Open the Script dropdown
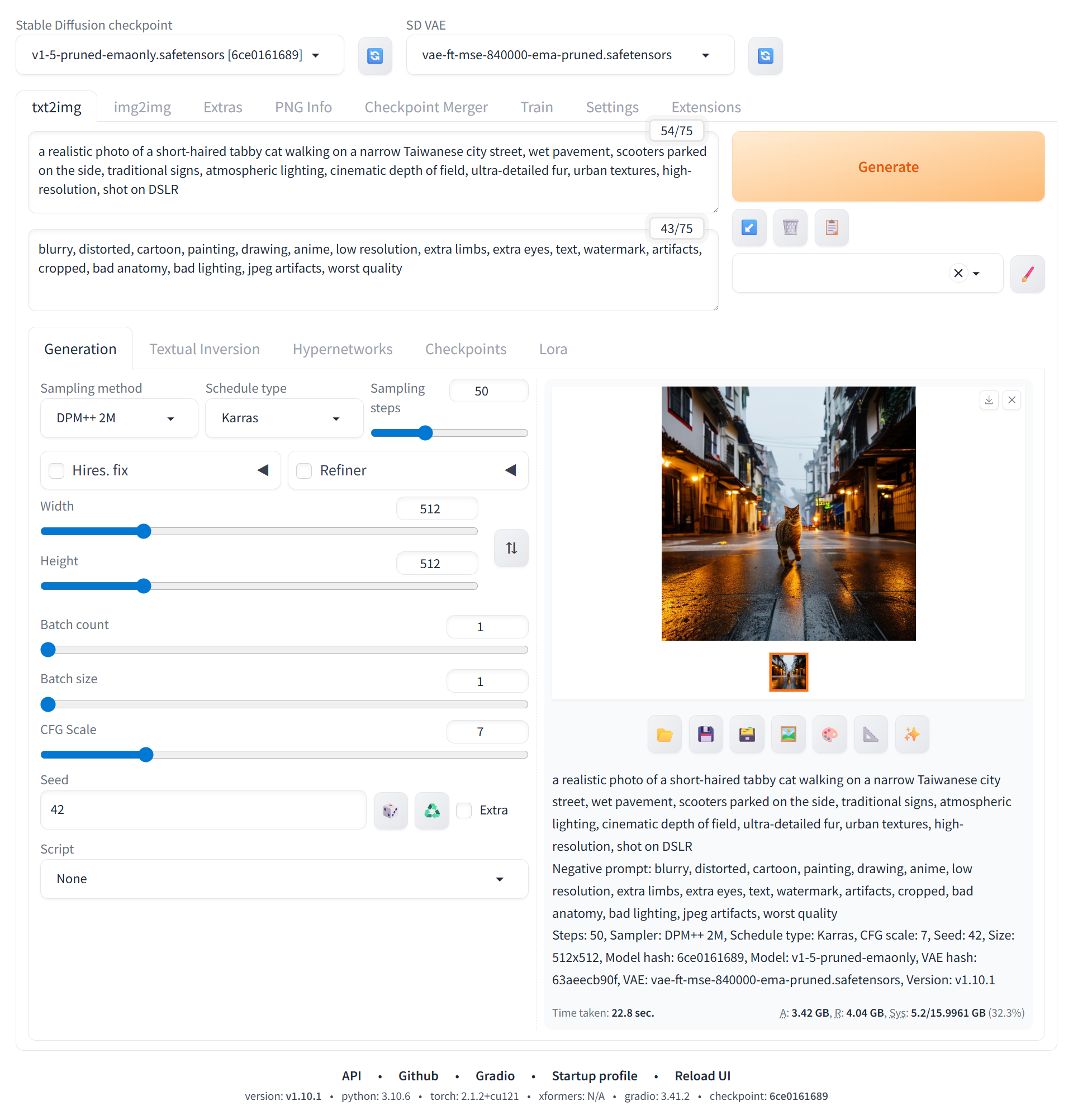 point(284,879)
